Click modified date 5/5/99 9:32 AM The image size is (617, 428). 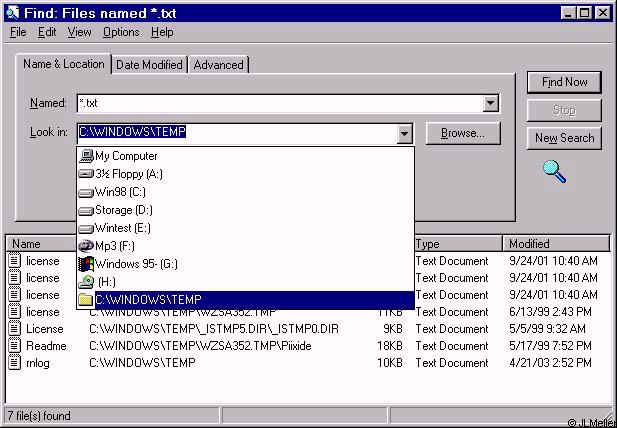(547, 329)
